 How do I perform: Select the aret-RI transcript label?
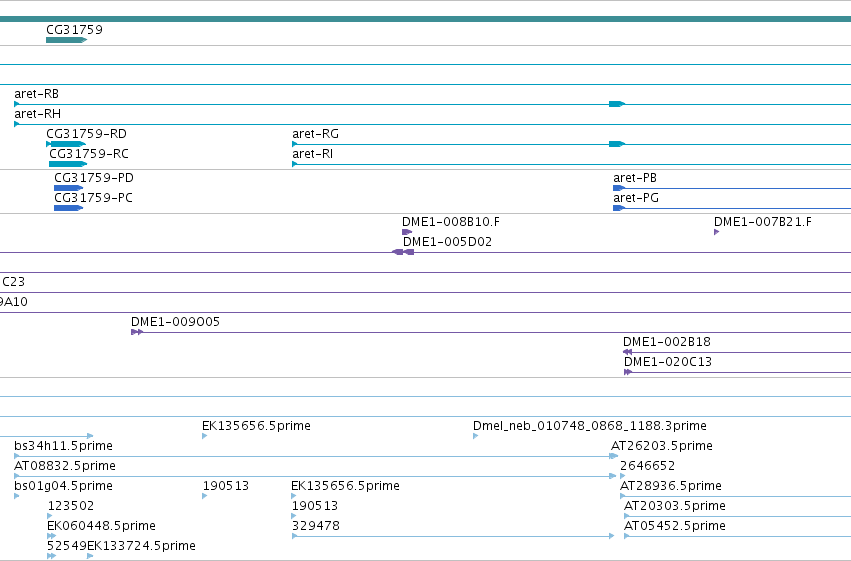313,154
